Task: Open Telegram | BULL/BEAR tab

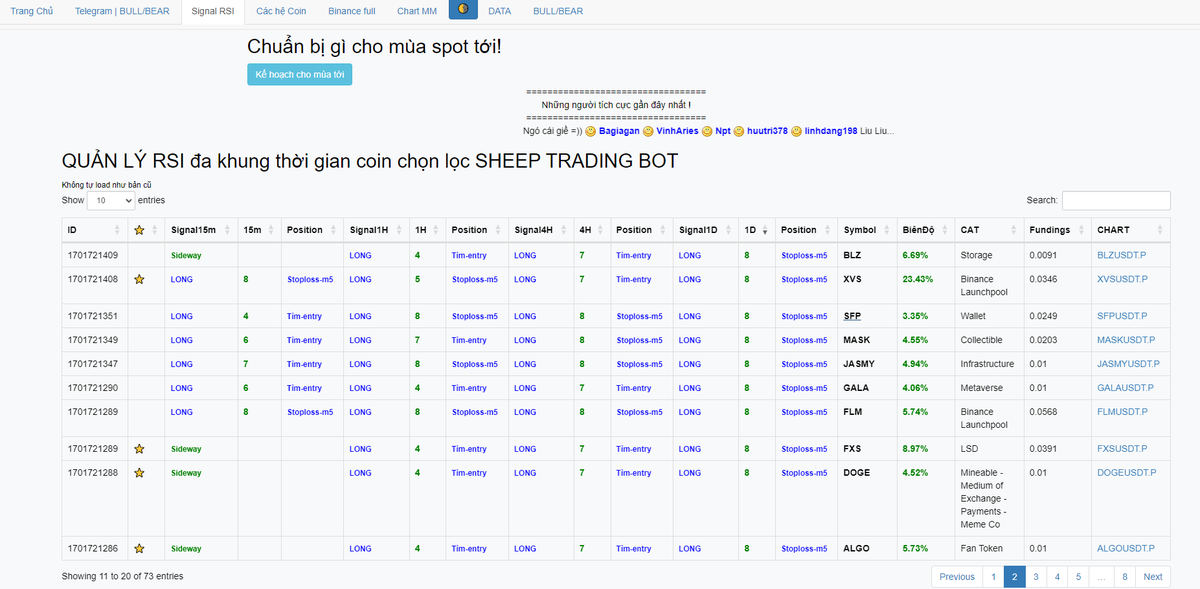Action: 123,11
